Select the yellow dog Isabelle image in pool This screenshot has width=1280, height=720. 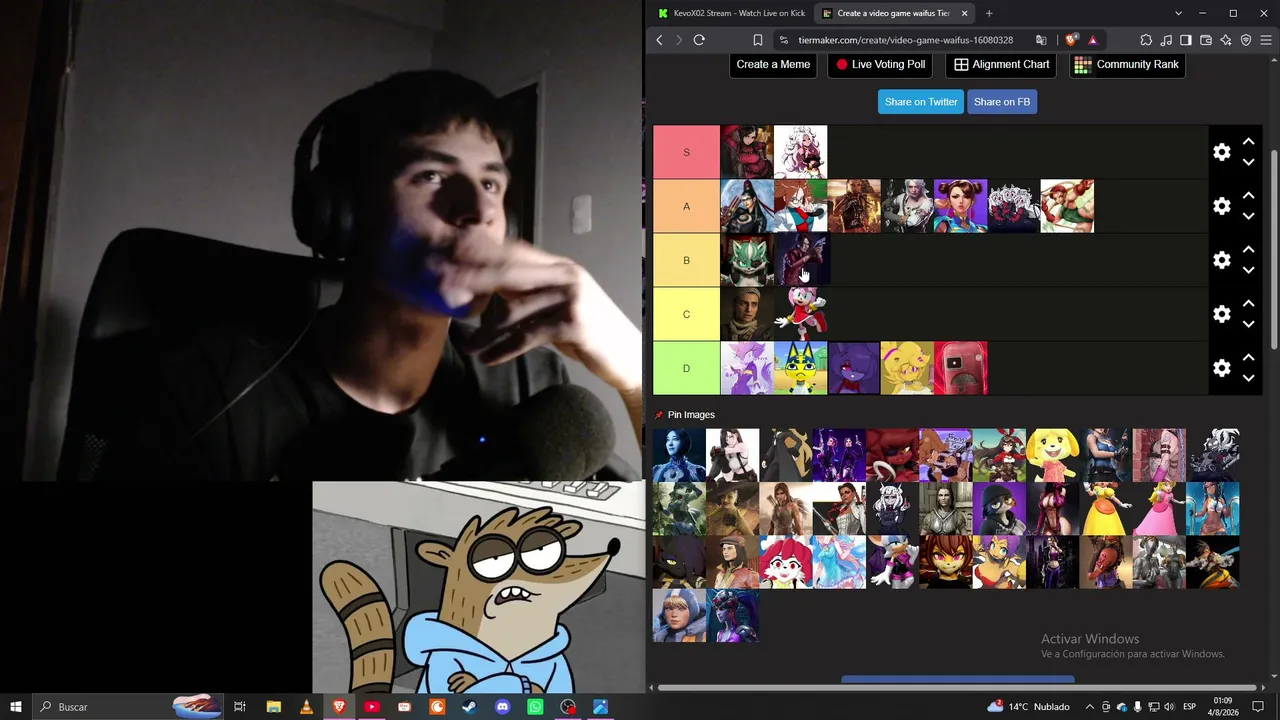click(1053, 455)
